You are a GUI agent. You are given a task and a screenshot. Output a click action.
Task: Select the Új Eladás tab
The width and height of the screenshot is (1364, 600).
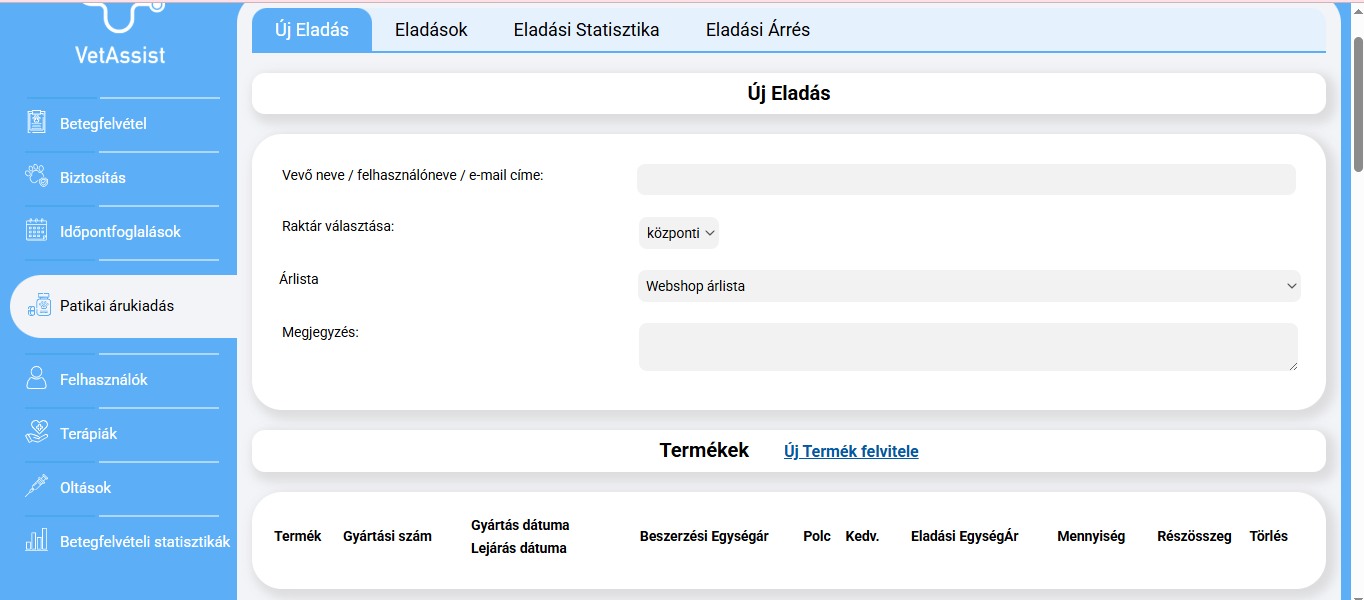pyautogui.click(x=312, y=30)
